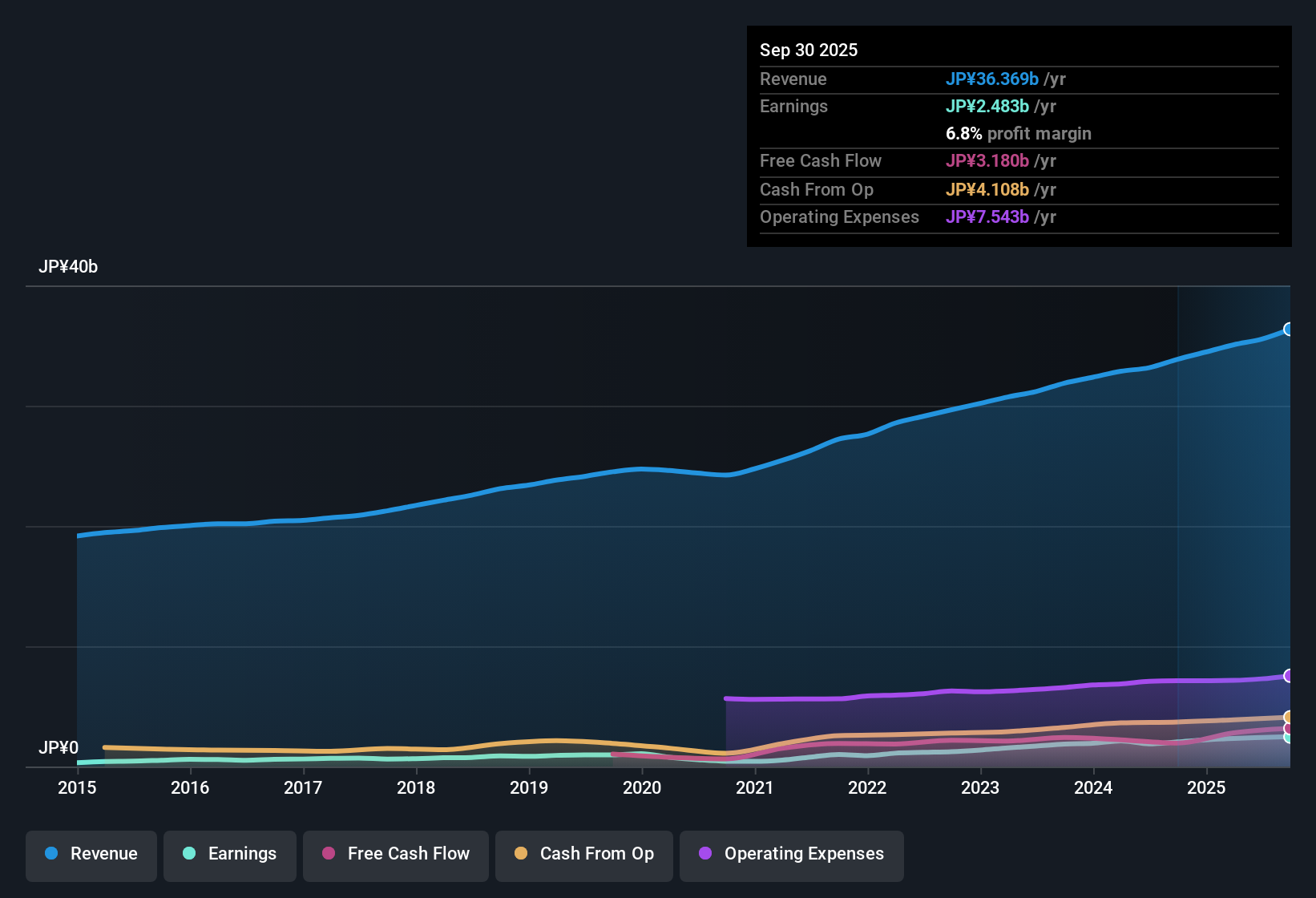Open the Cash From Op legend entry
Viewport: 1316px width, 898px height.
click(583, 854)
